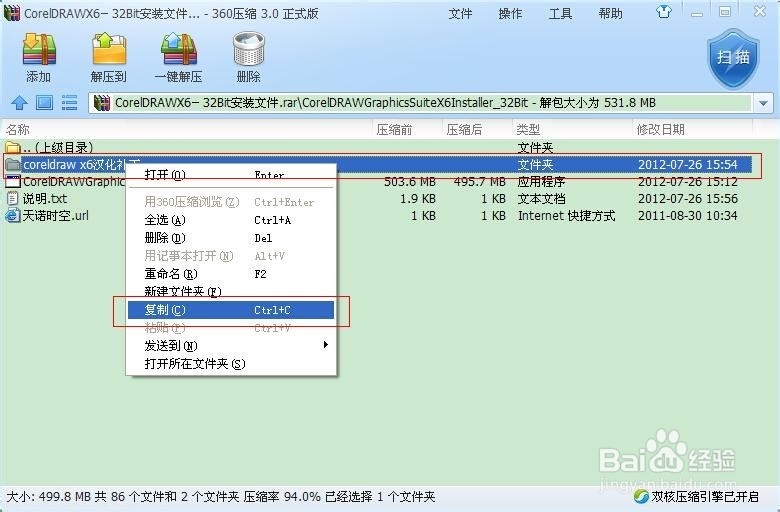Screen dimensions: 780x512
Task: Choose 打开所在文件夹 (S) in the context menu
Action: click(x=231, y=364)
